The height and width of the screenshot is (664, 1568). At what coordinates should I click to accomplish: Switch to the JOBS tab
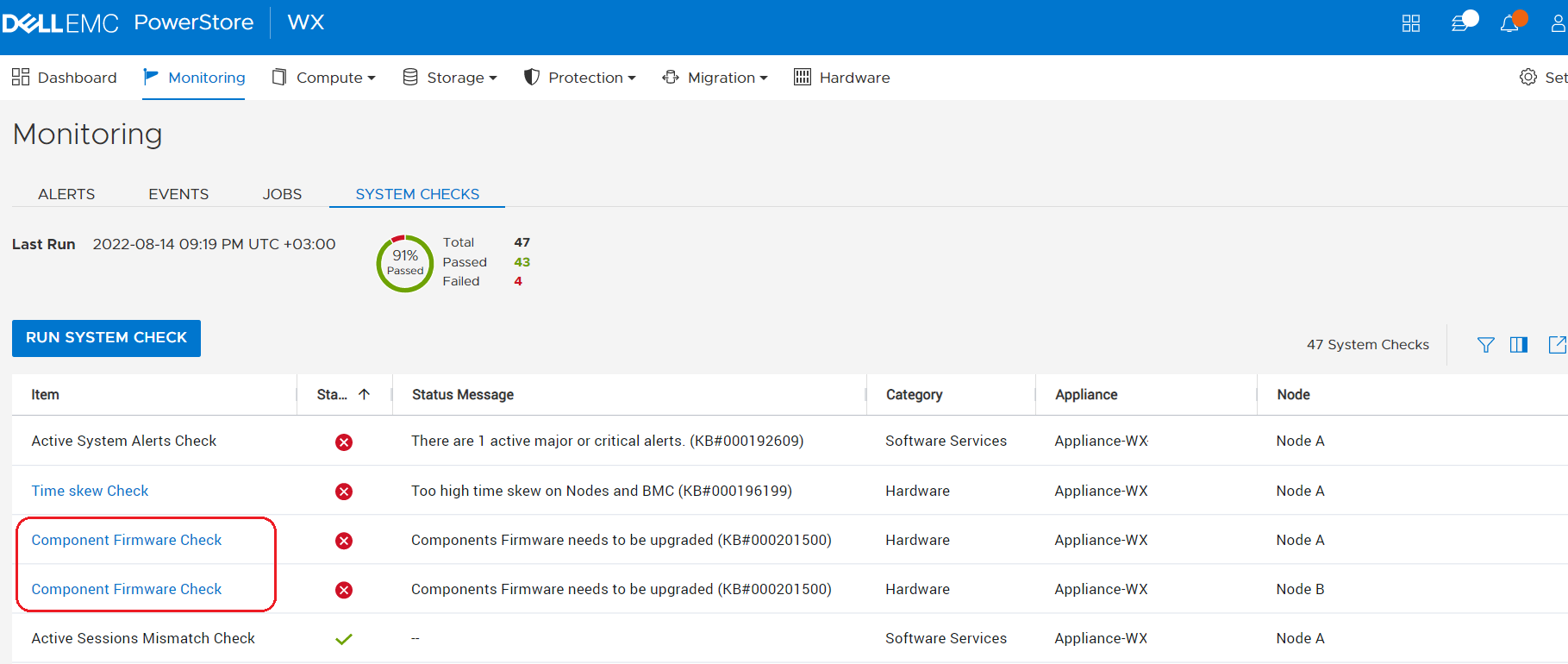[x=282, y=194]
